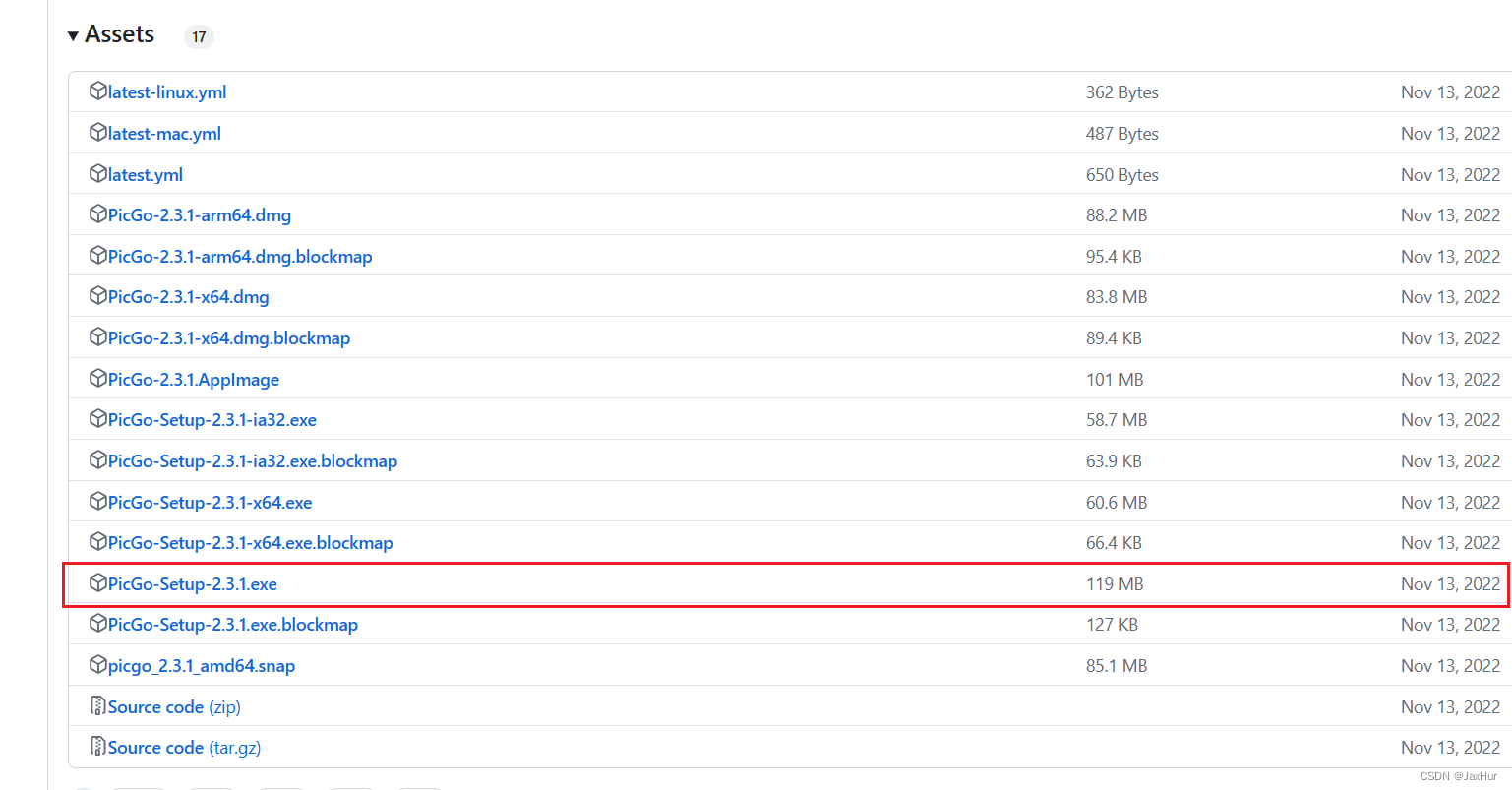Viewport: 1512px width, 790px height.
Task: Download Source code (tar.gz) archive
Action: click(185, 748)
